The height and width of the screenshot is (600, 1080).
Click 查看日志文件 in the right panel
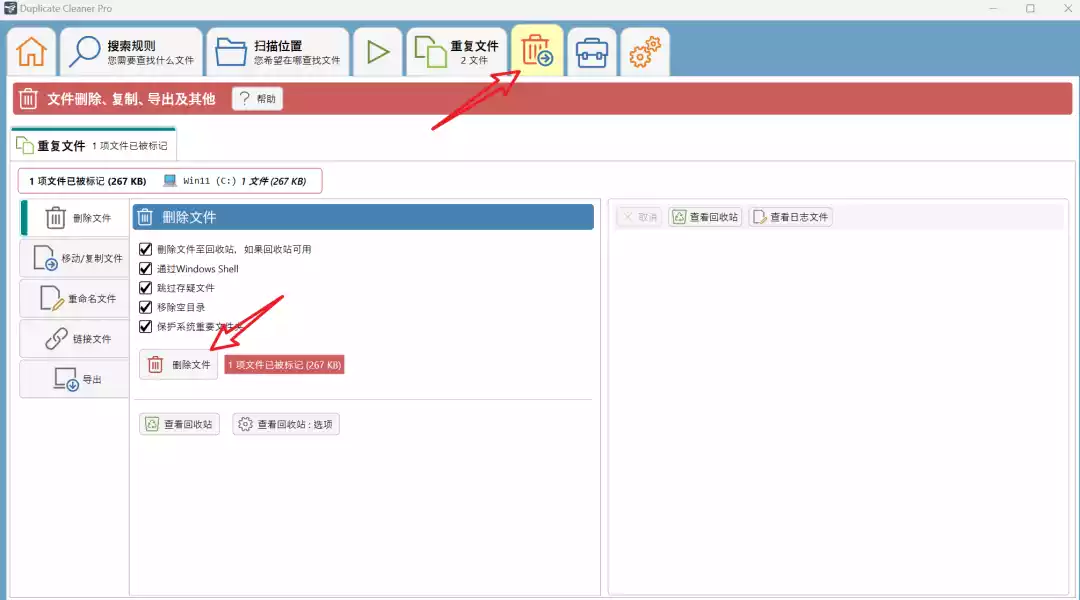(x=790, y=217)
